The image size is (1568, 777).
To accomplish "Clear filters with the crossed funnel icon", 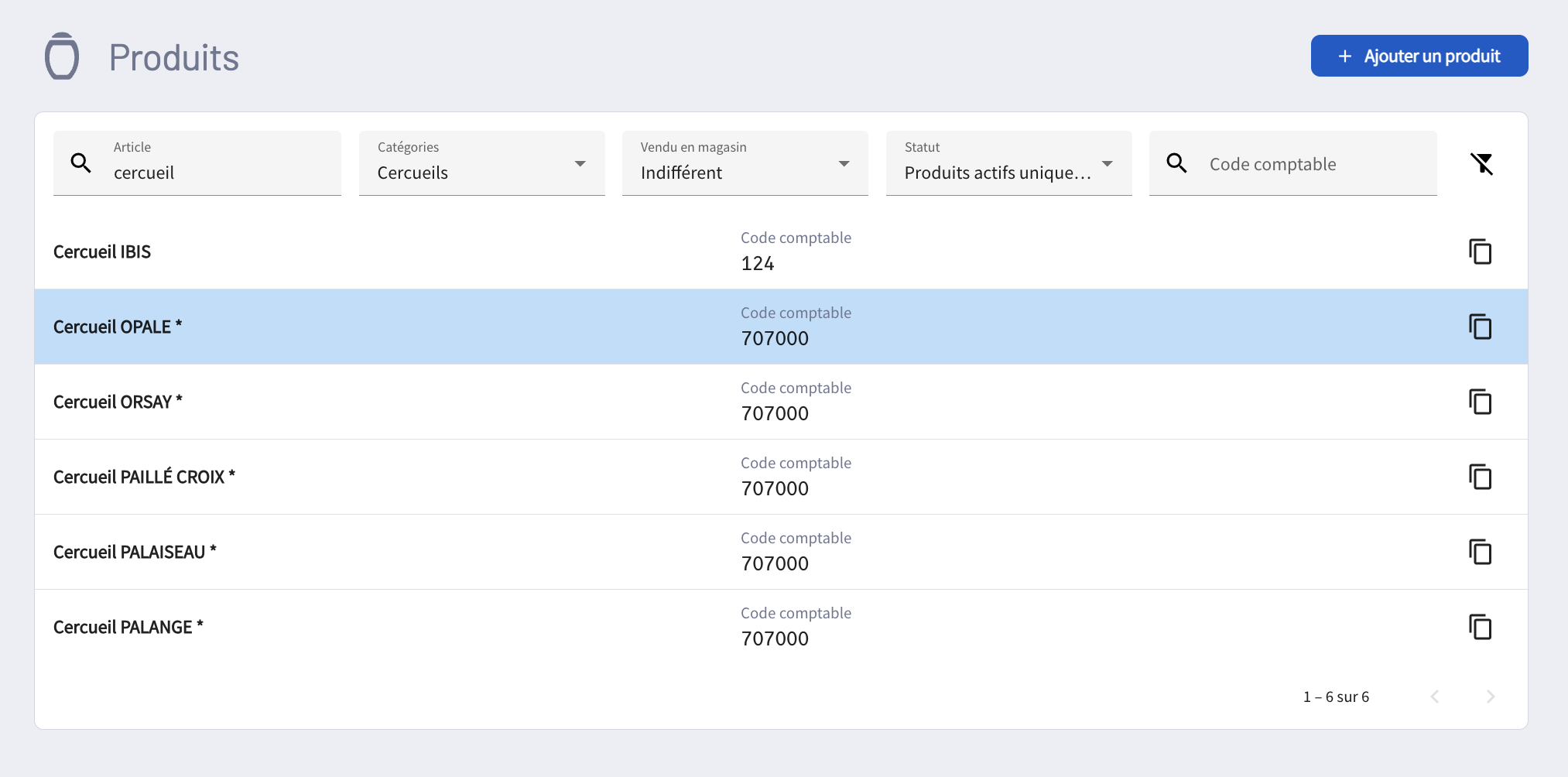I will coord(1481,163).
